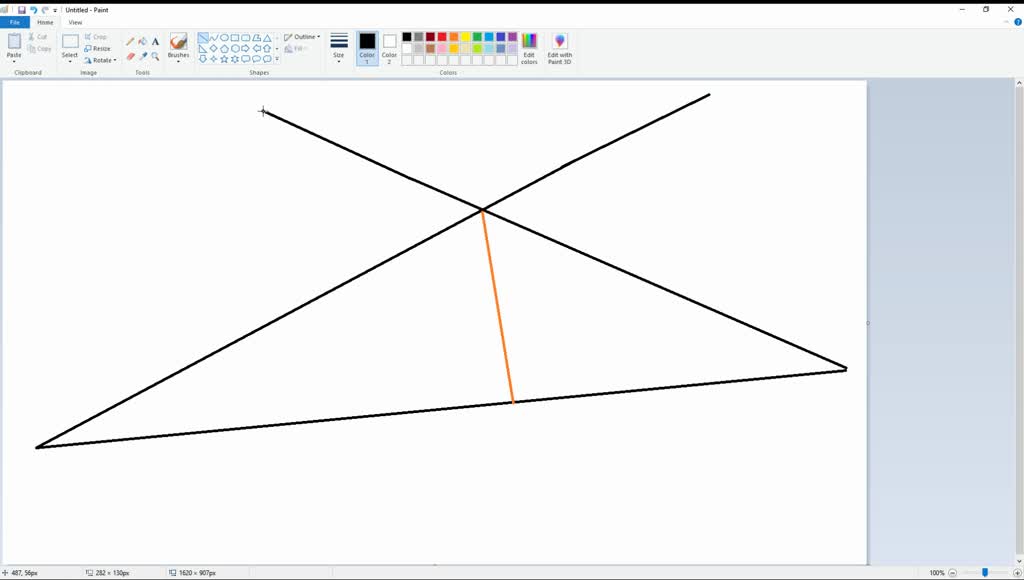The width and height of the screenshot is (1024, 580).
Task: Select the Magnifier tool
Action: [155, 57]
